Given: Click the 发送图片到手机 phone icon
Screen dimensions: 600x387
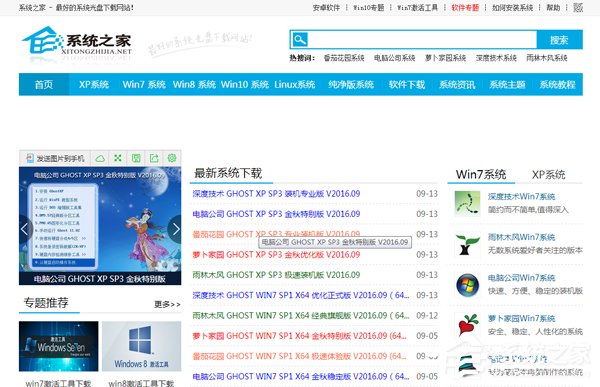Looking at the screenshot, I should pyautogui.click(x=30, y=158).
